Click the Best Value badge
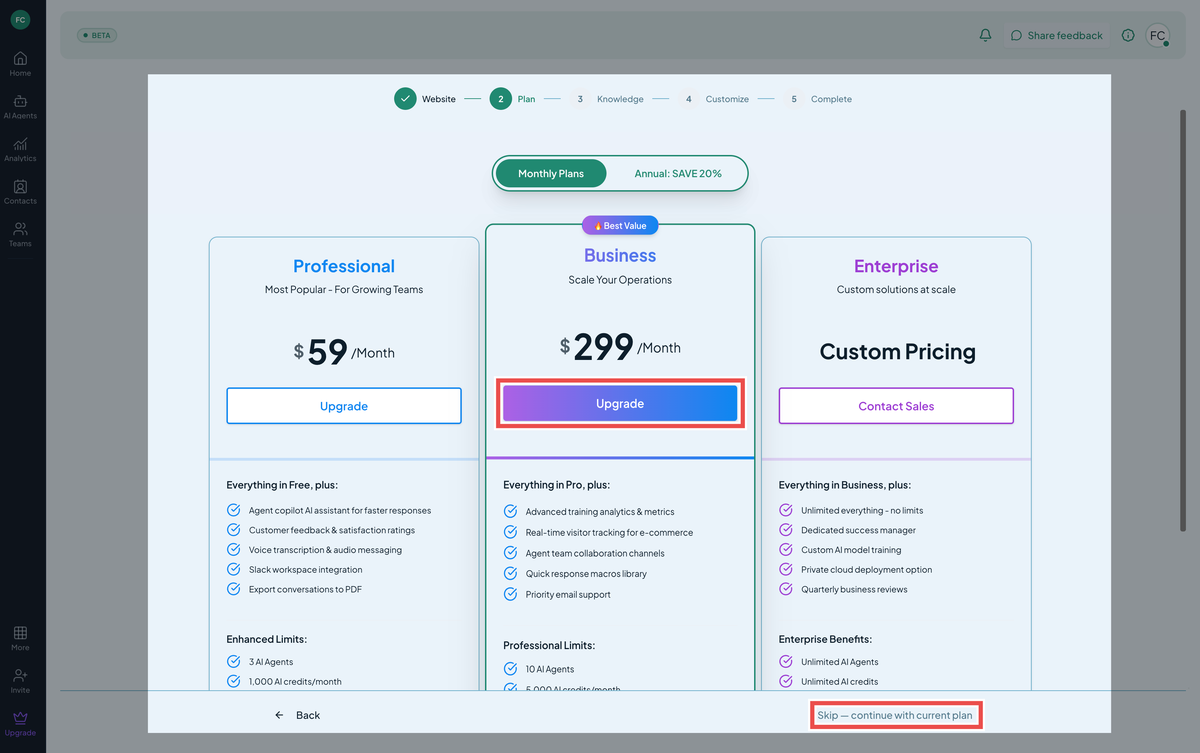This screenshot has width=1200, height=753. click(x=620, y=226)
